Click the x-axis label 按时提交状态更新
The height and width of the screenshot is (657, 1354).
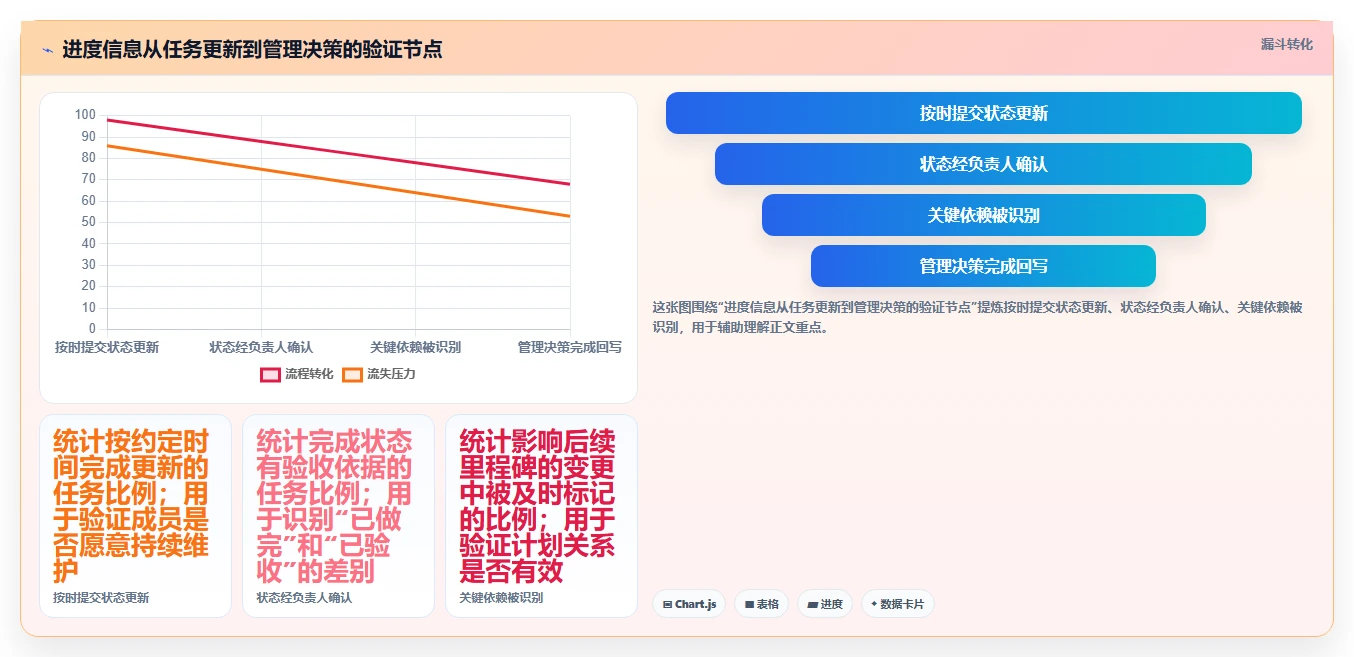pos(107,347)
